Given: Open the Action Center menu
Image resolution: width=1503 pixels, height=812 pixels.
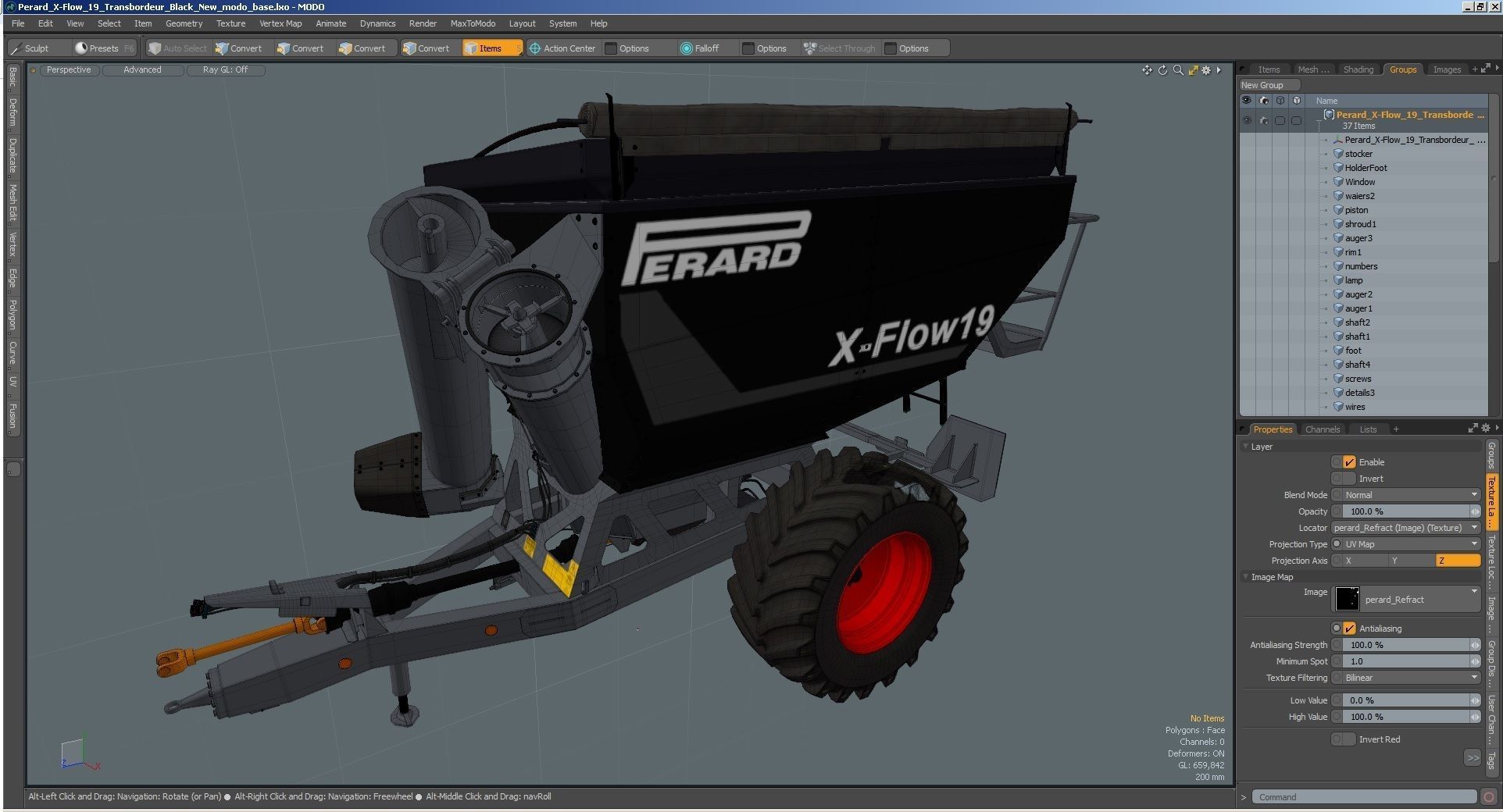Looking at the screenshot, I should 562,48.
